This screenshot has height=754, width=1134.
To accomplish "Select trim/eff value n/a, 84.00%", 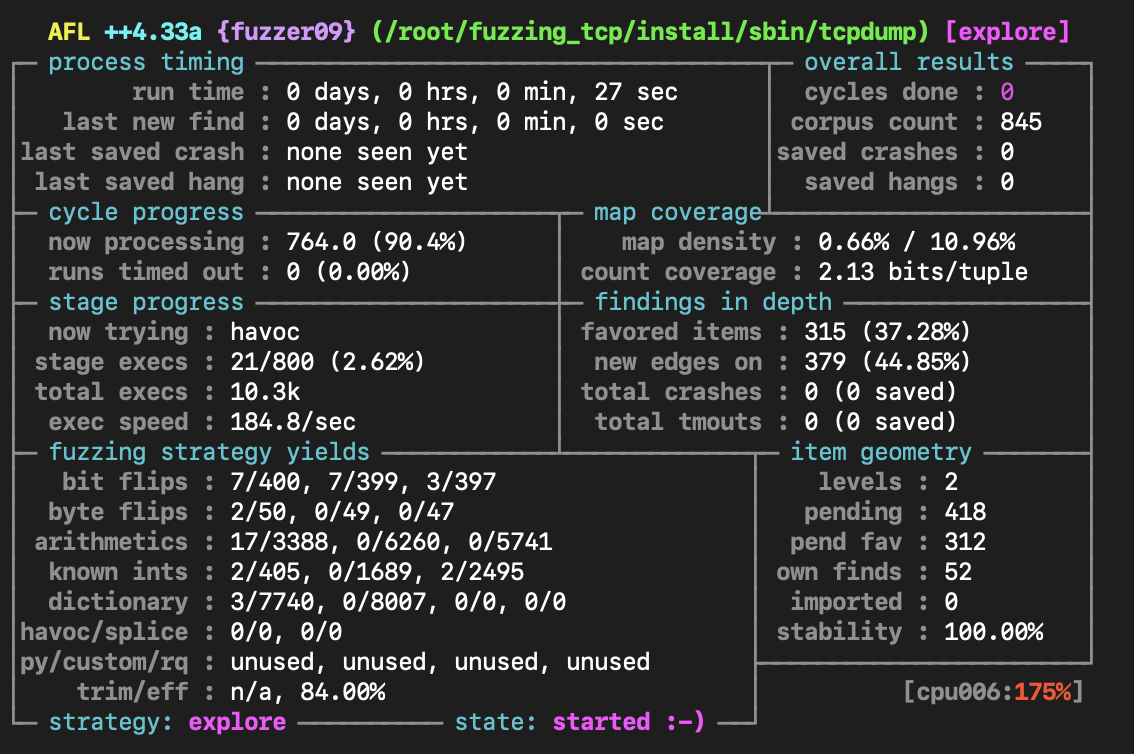I will (307, 693).
